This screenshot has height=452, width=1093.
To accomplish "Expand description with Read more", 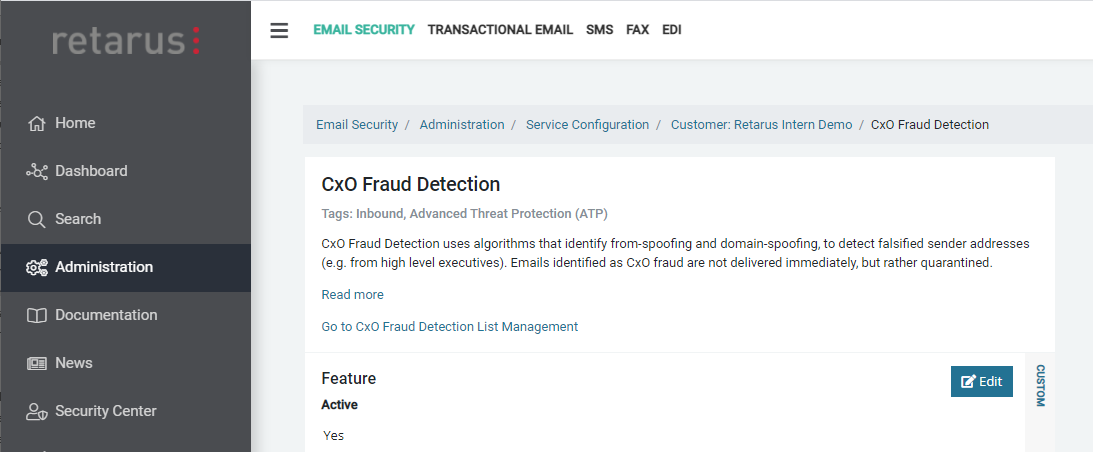I will coord(352,295).
